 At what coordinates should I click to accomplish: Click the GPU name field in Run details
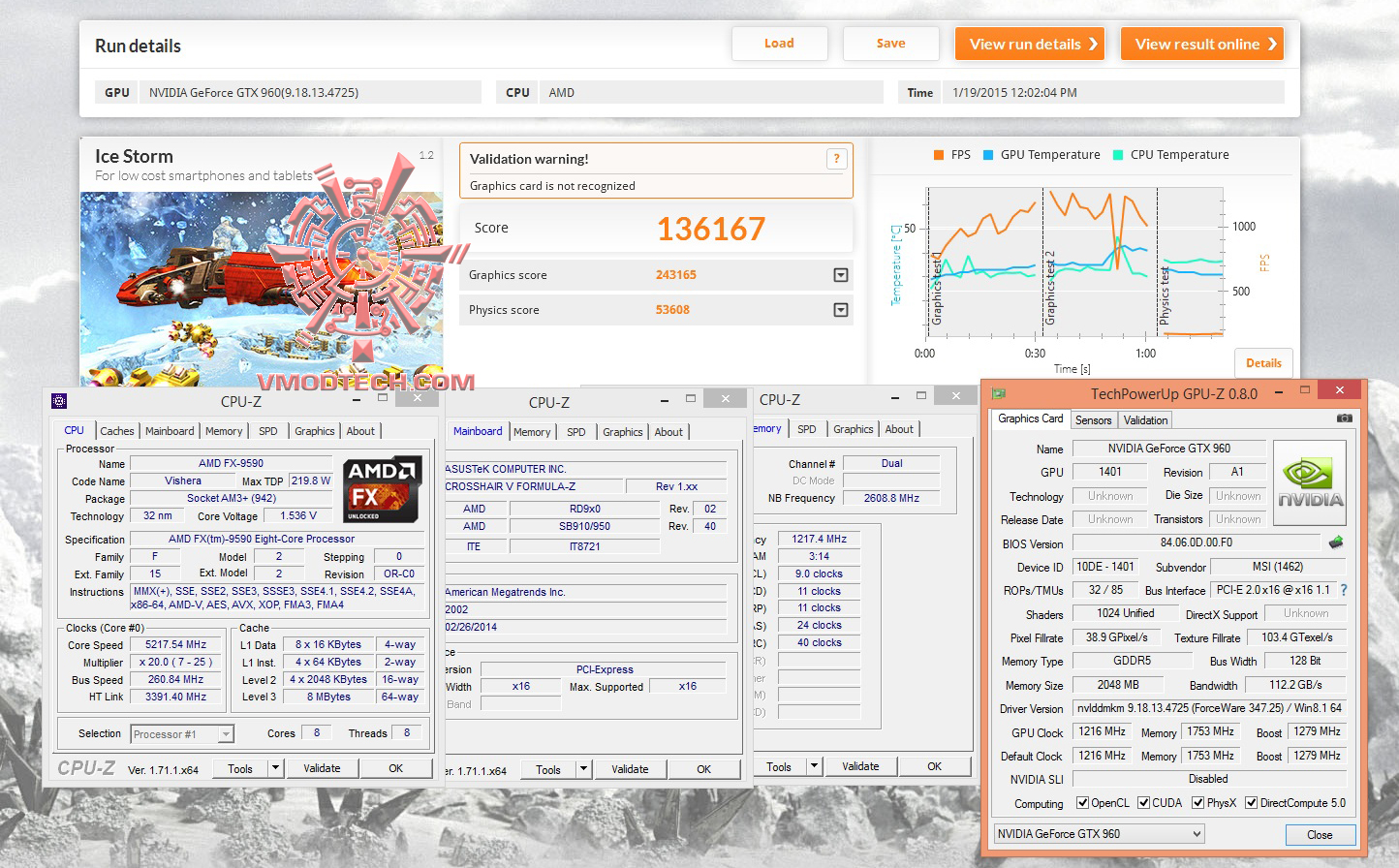(311, 93)
